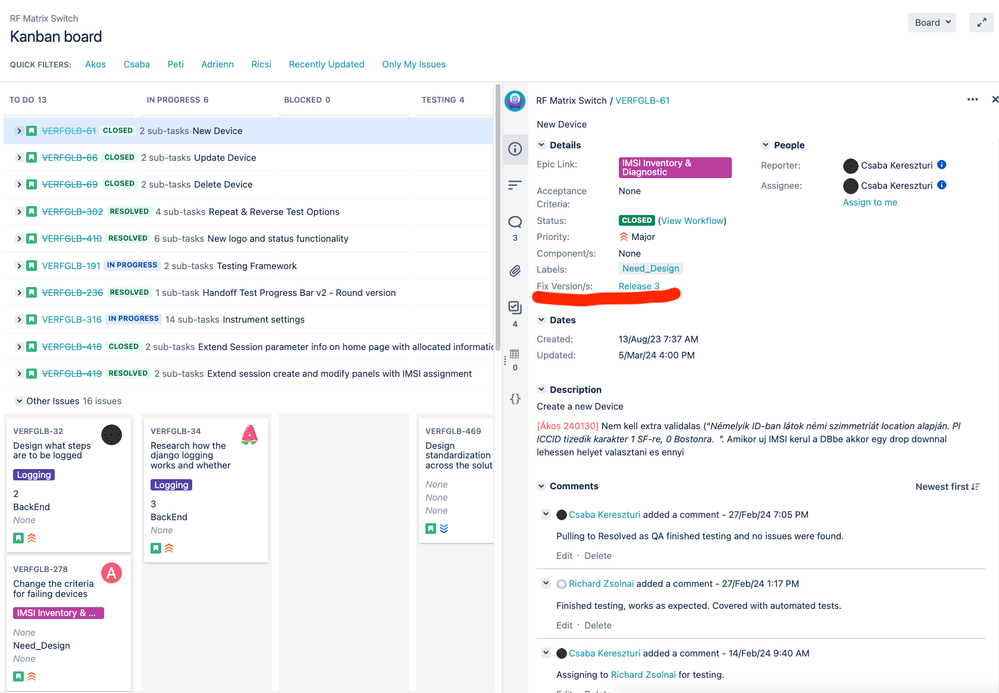Toggle the Only My Issues filter
The image size is (999, 693).
click(413, 64)
